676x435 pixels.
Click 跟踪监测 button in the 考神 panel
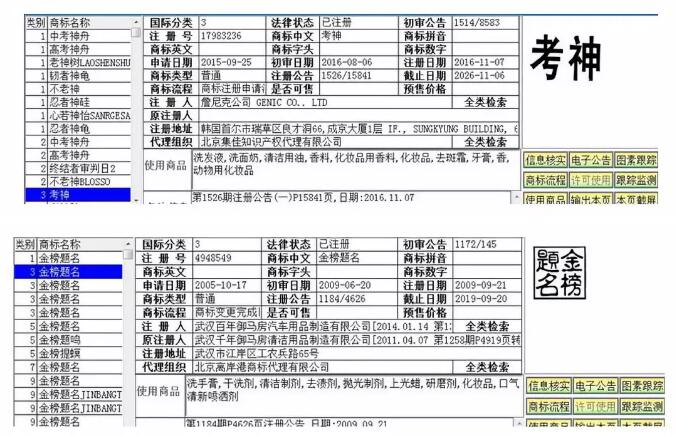point(636,180)
